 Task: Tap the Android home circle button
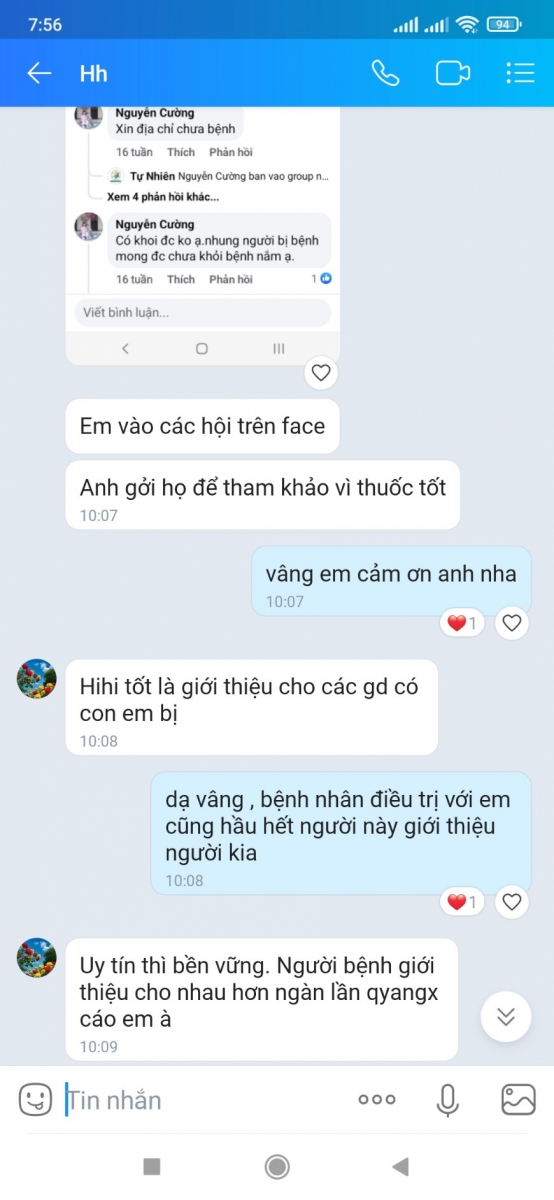pyautogui.click(x=277, y=1166)
